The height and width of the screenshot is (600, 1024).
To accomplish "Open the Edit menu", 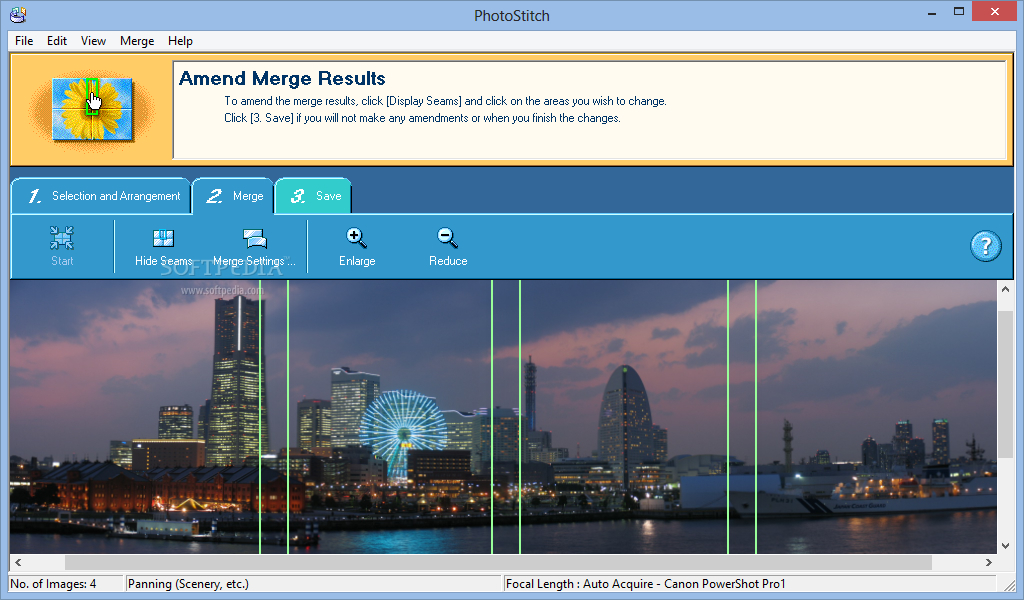I will [57, 40].
